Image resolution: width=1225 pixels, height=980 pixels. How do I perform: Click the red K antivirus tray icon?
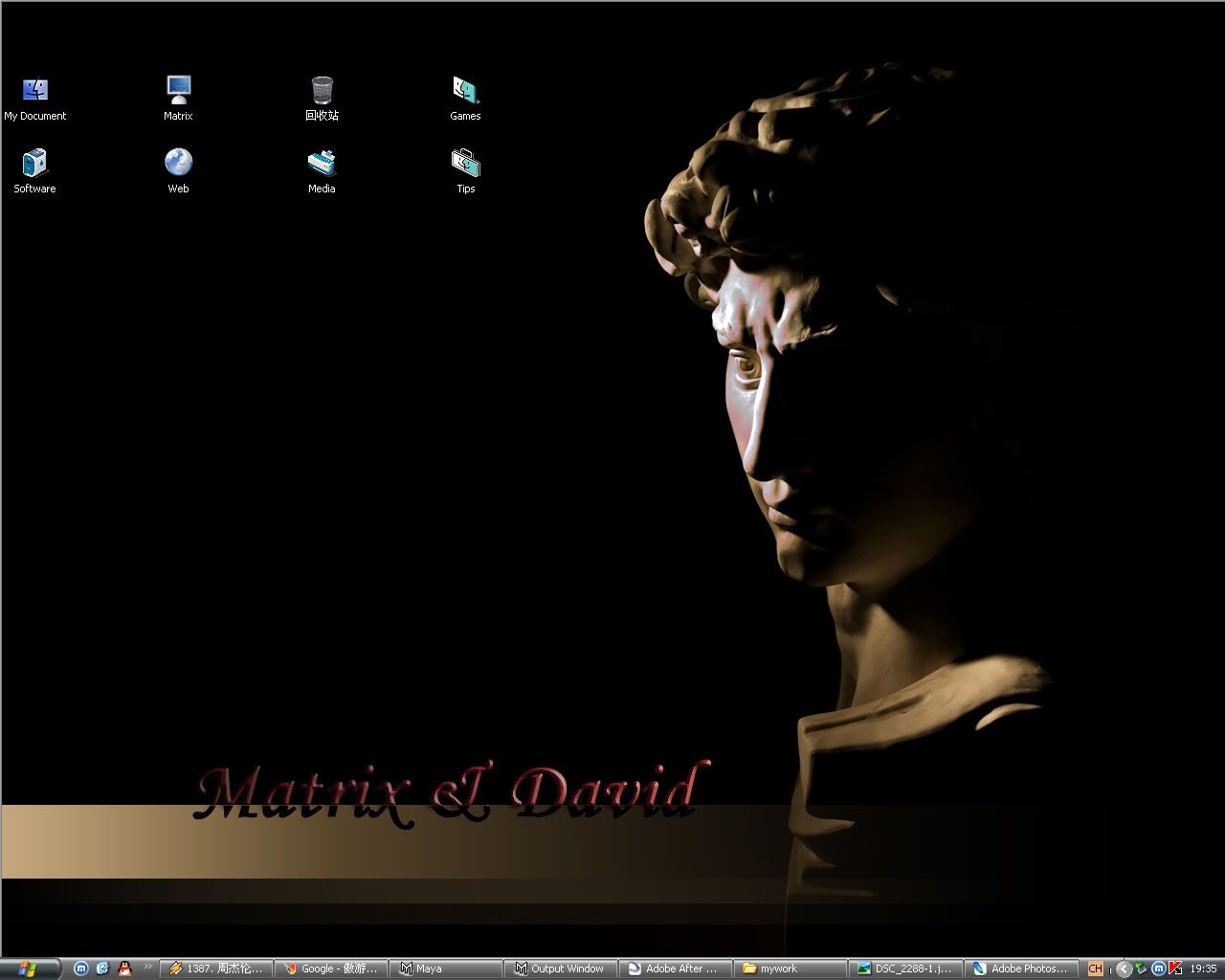[x=1174, y=969]
